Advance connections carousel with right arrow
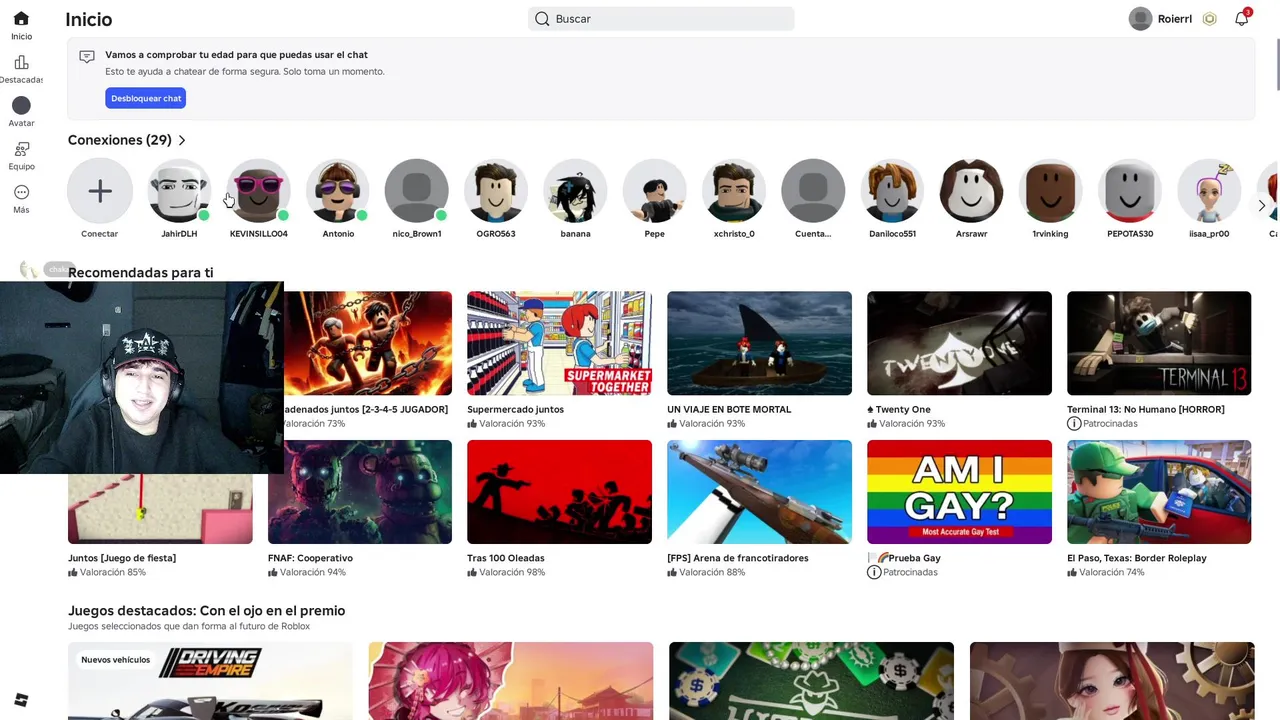1280x720 pixels. [x=1262, y=206]
